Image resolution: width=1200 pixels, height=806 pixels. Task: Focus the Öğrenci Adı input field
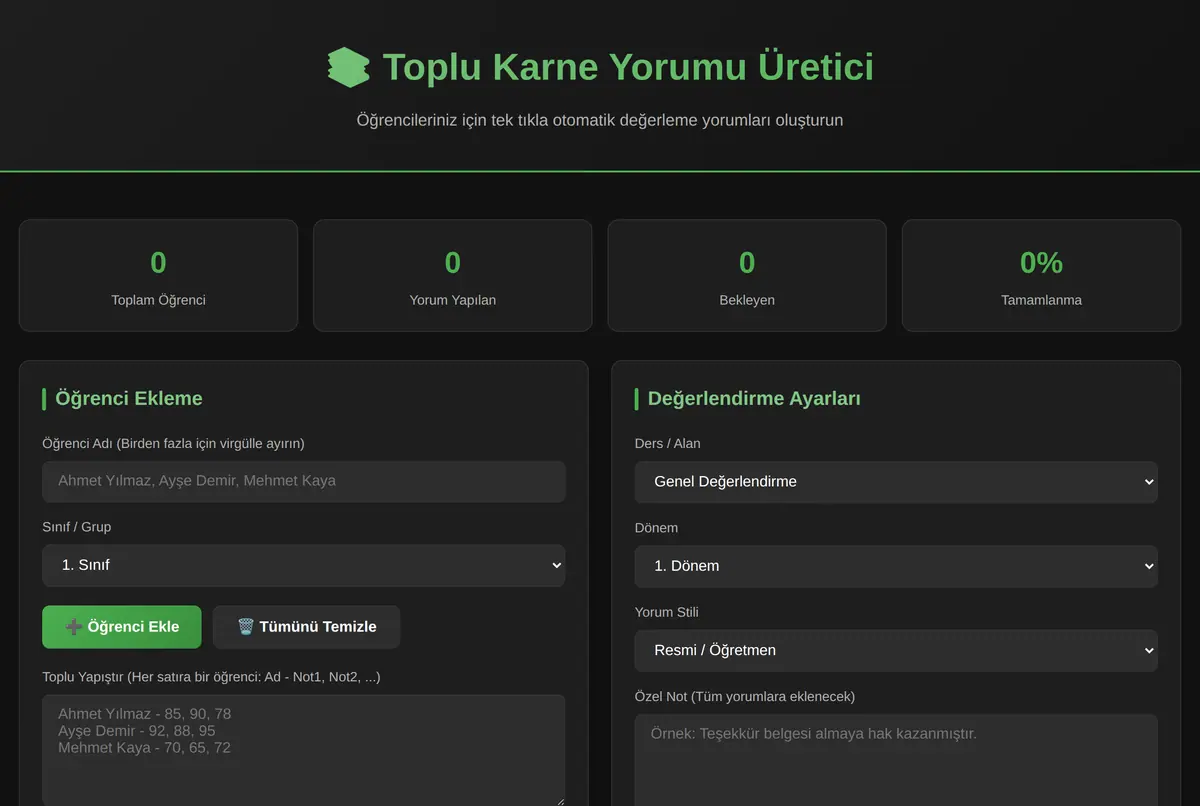pyautogui.click(x=304, y=481)
